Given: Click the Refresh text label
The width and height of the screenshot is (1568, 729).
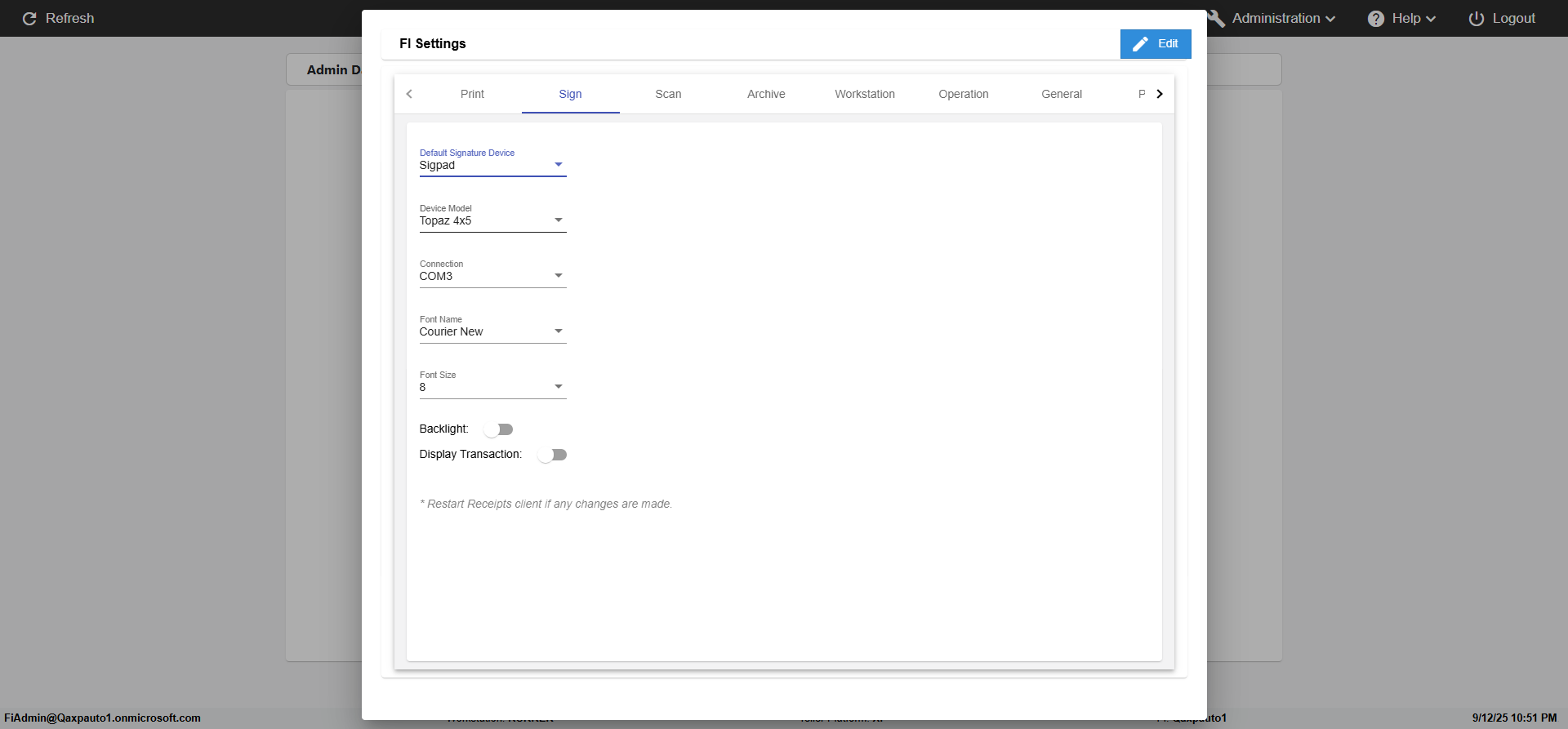Looking at the screenshot, I should click(69, 19).
